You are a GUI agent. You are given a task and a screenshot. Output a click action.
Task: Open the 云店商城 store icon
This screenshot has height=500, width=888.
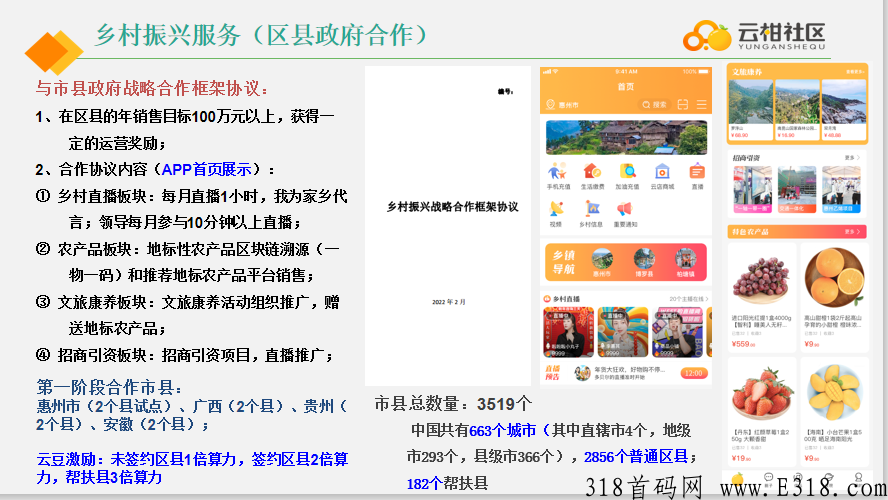(662, 172)
